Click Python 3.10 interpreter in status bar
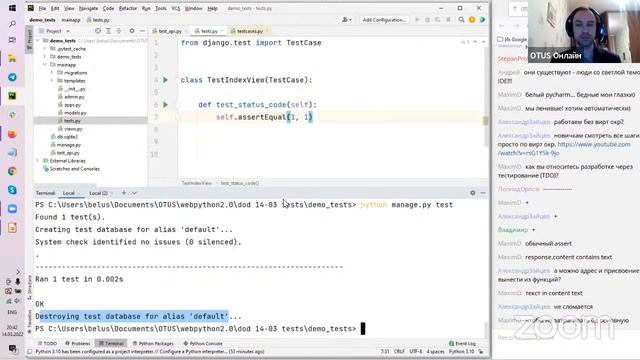This screenshot has width=640, height=360. tap(461, 351)
